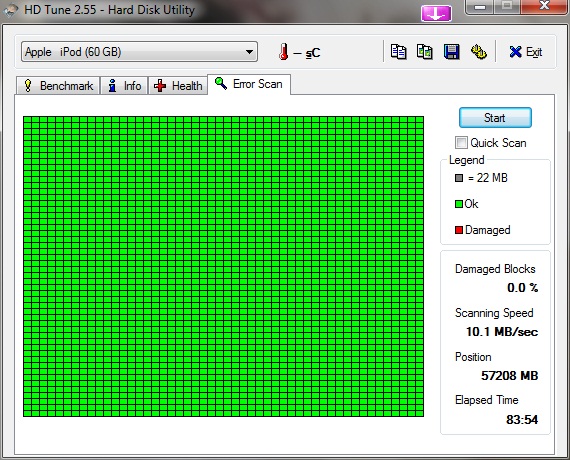Click the save screenshot floppy disk icon
The width and height of the screenshot is (570, 460).
click(x=451, y=52)
